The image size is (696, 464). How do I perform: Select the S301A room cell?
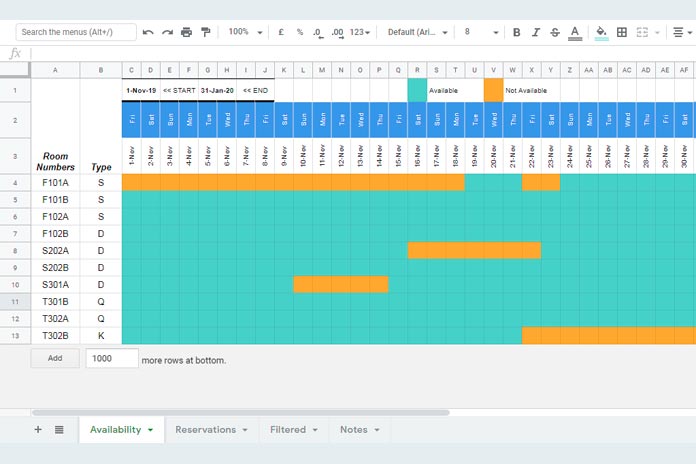point(55,285)
